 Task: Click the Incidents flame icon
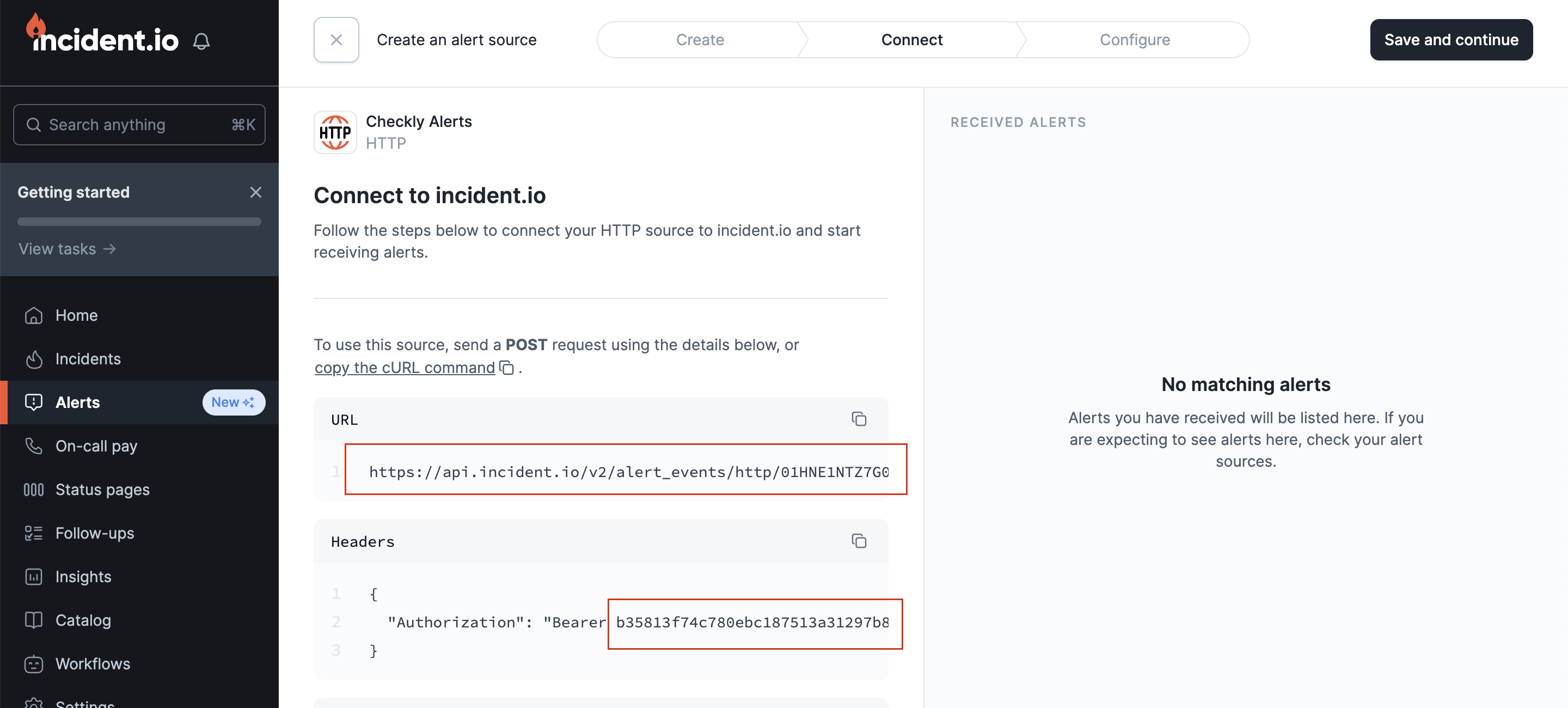pos(33,359)
